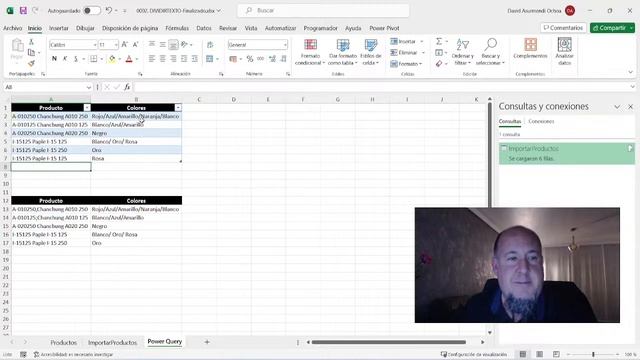Switch to the Conexiones tab

(541, 121)
